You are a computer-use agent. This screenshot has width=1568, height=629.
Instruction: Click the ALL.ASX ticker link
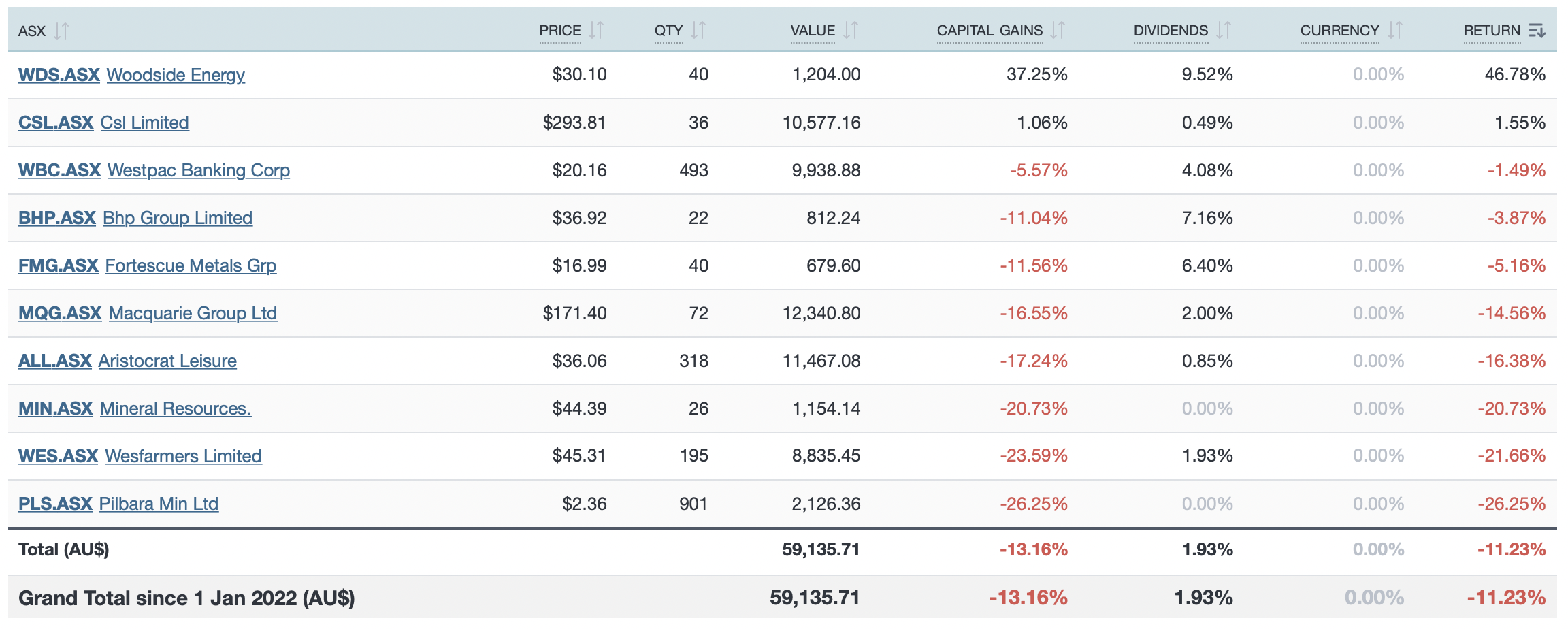(x=55, y=361)
